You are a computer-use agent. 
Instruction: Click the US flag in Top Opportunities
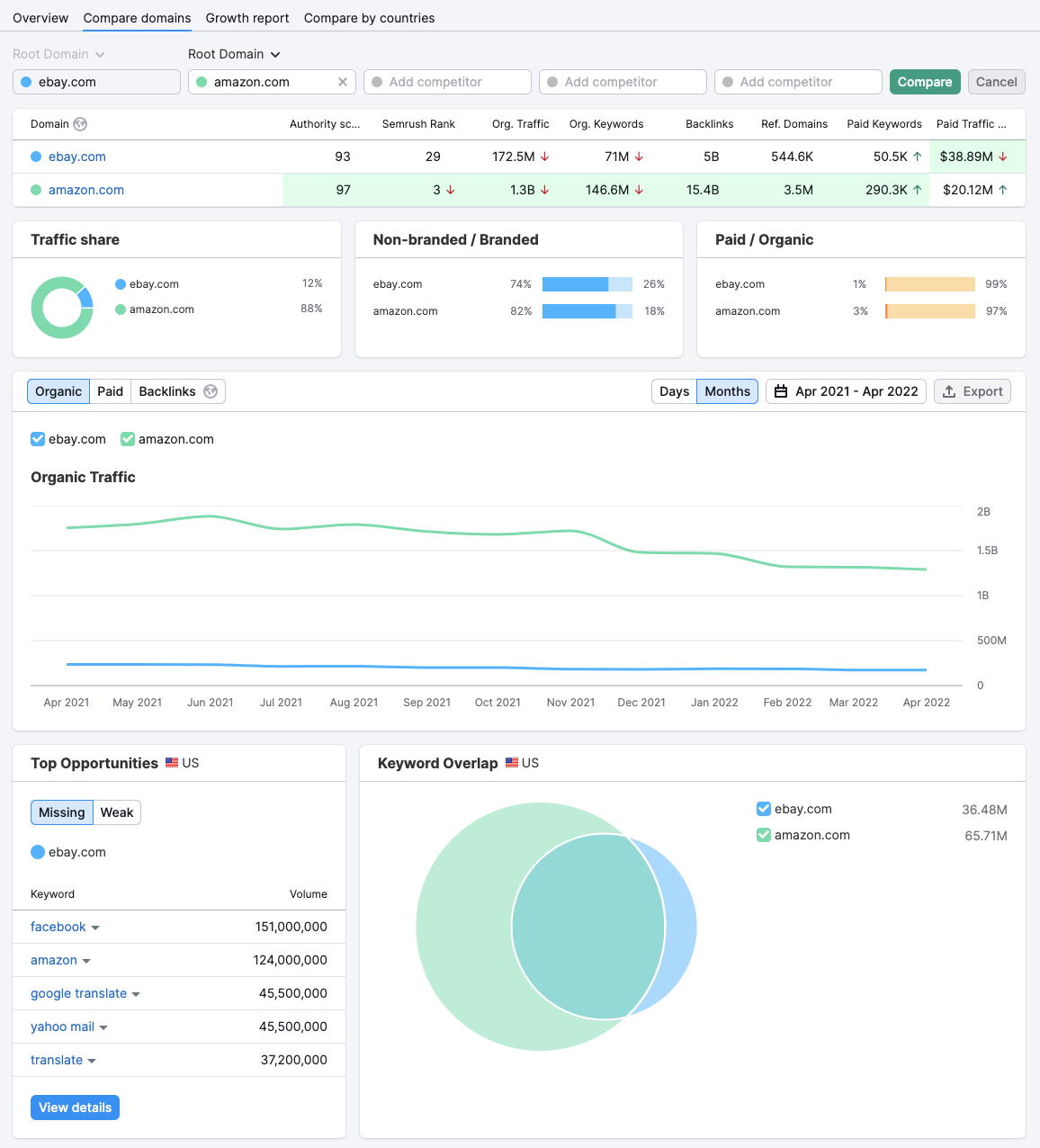pos(173,762)
